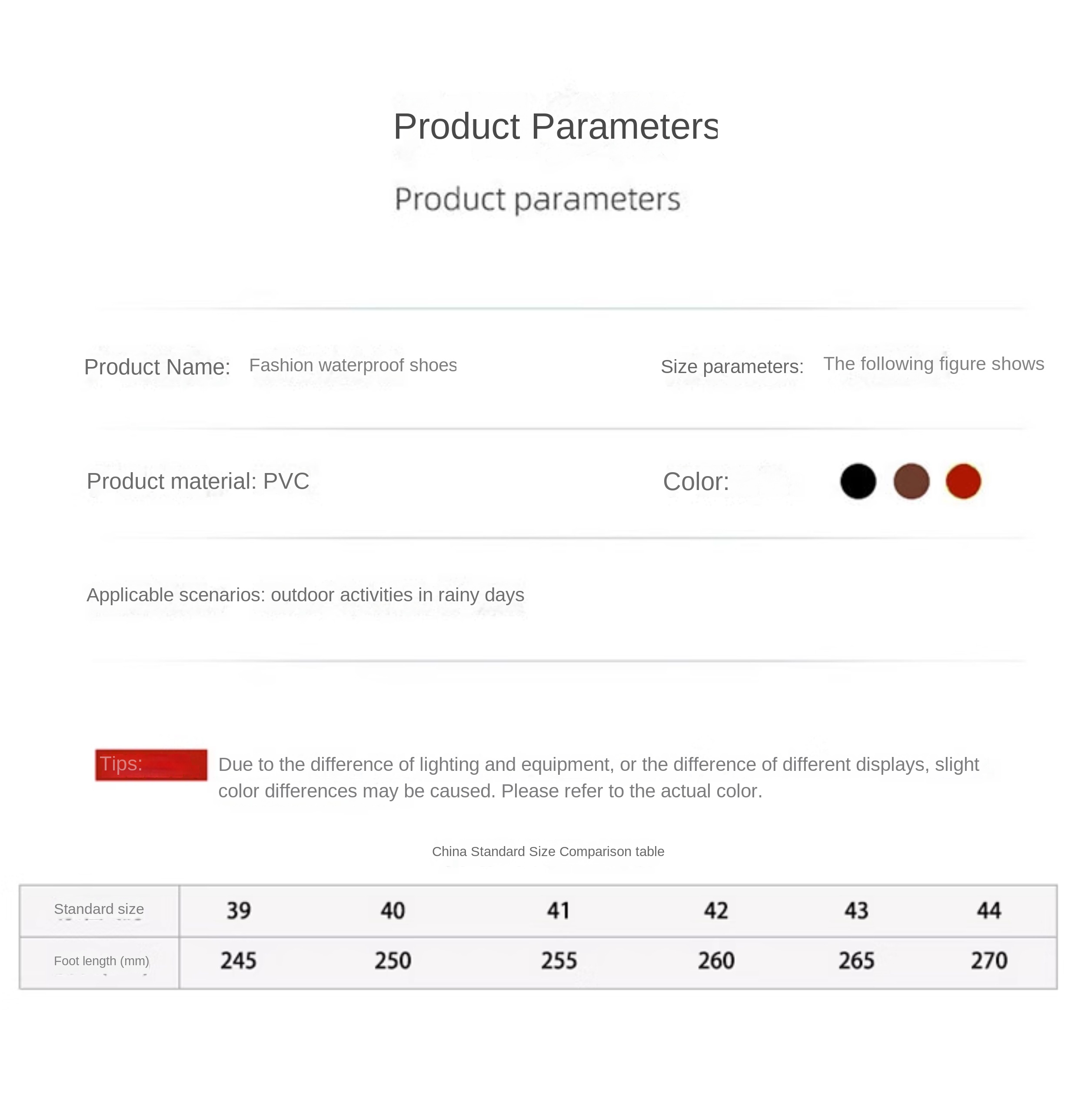Click China Standard Size Comparison table title
The height and width of the screenshot is (1120, 1078).
tap(548, 851)
